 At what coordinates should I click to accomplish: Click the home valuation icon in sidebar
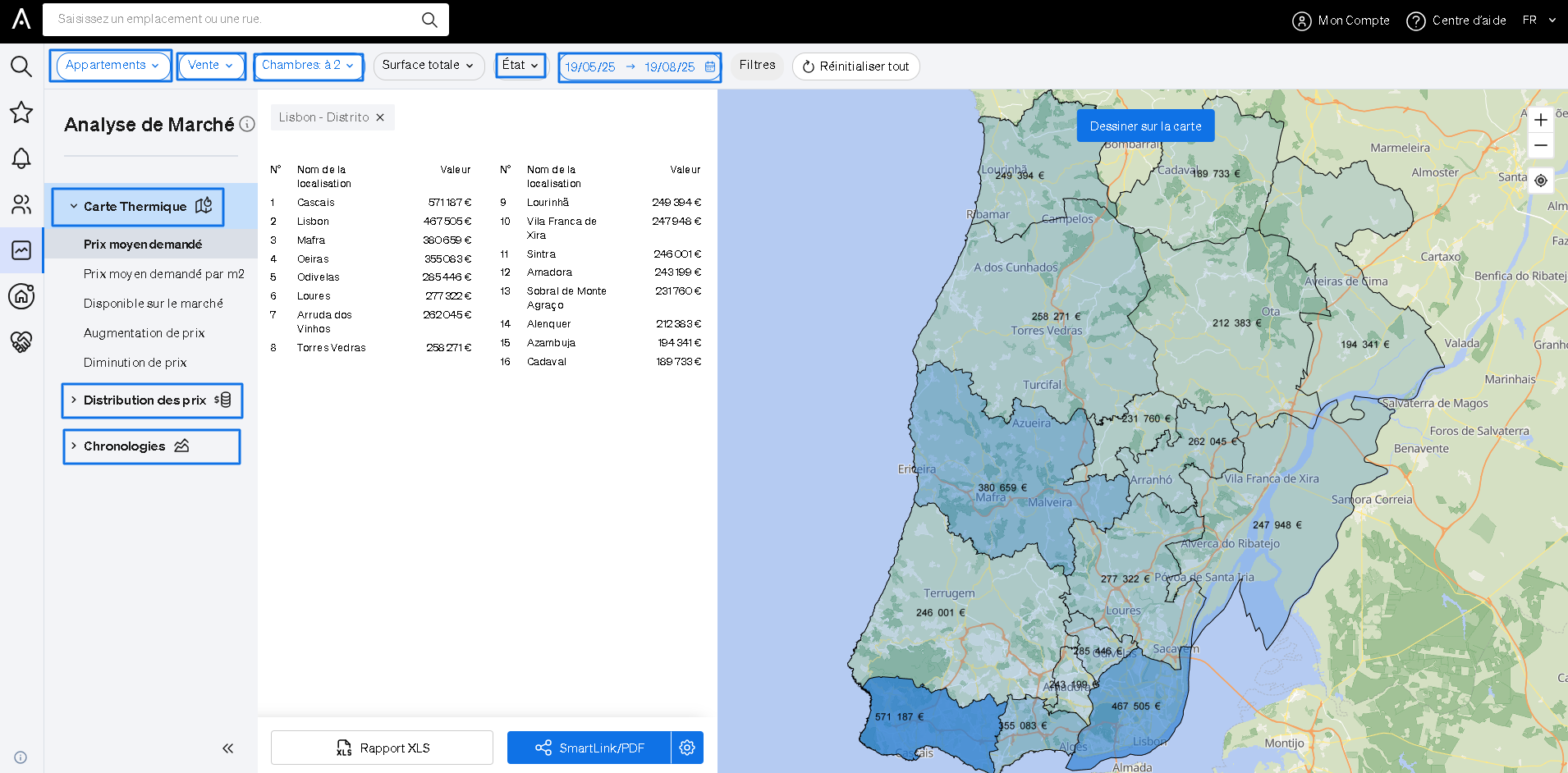21,296
